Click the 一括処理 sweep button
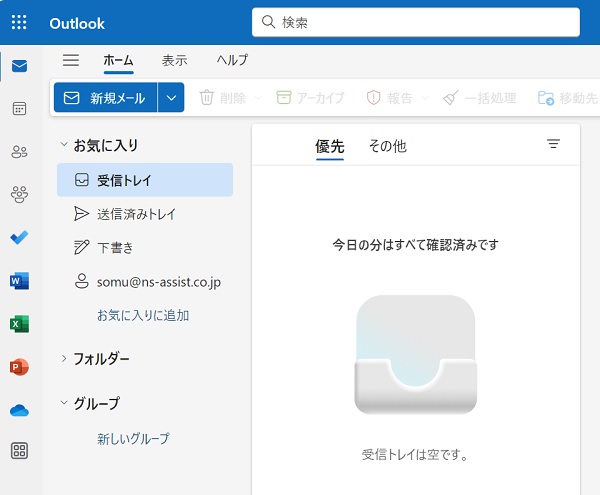Image resolution: width=600 pixels, height=495 pixels. point(479,98)
